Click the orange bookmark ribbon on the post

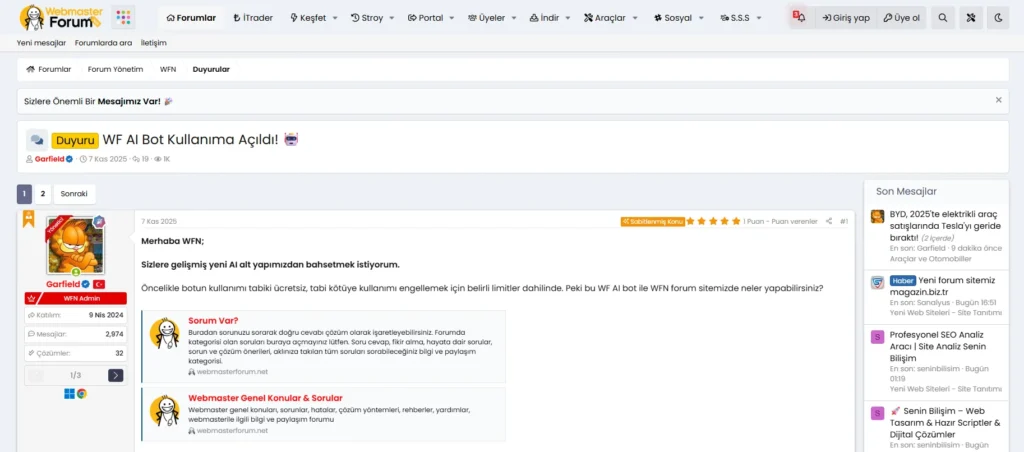click(29, 219)
